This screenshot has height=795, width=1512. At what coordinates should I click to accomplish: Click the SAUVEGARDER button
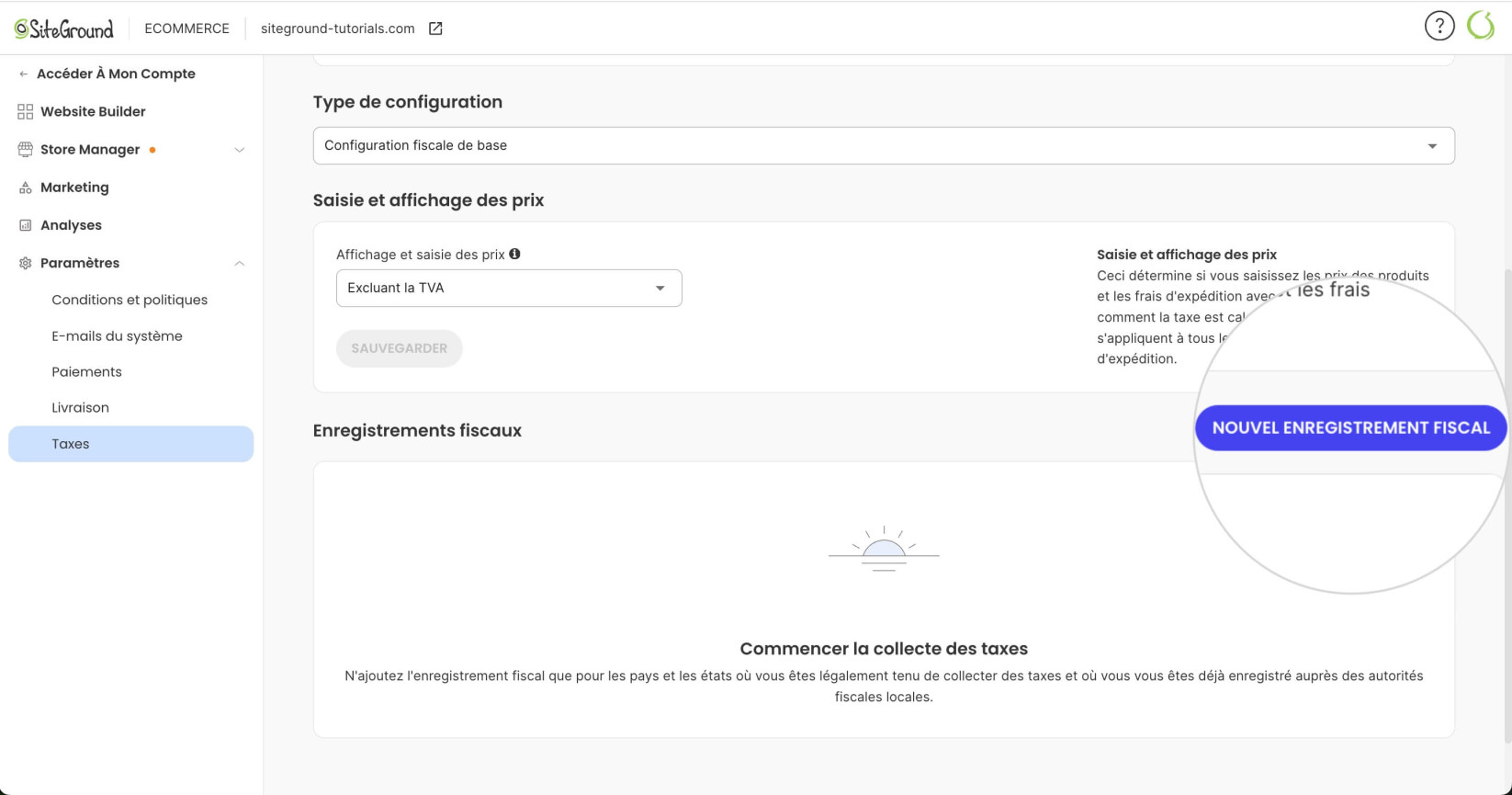(399, 348)
